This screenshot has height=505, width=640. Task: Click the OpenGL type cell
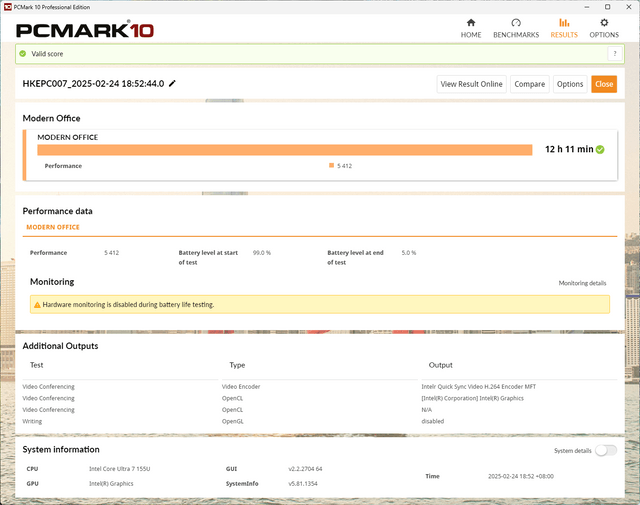pos(232,421)
